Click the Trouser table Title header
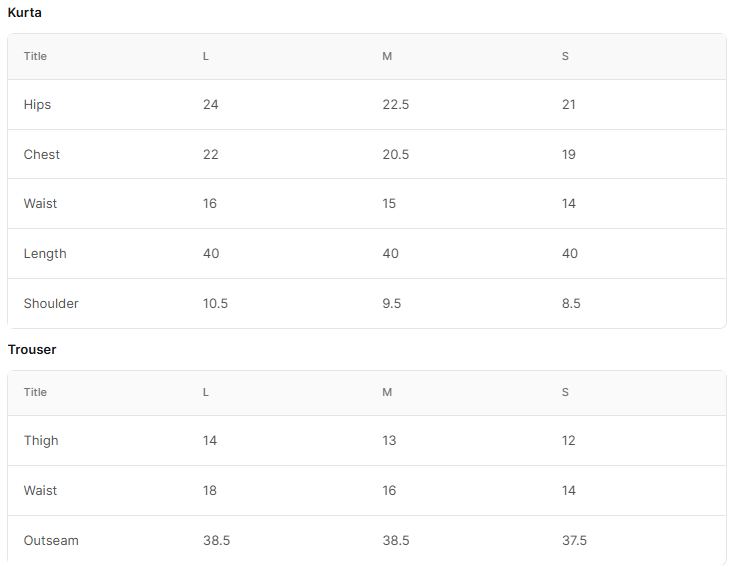Image resolution: width=730 pixels, height=567 pixels. [x=35, y=392]
